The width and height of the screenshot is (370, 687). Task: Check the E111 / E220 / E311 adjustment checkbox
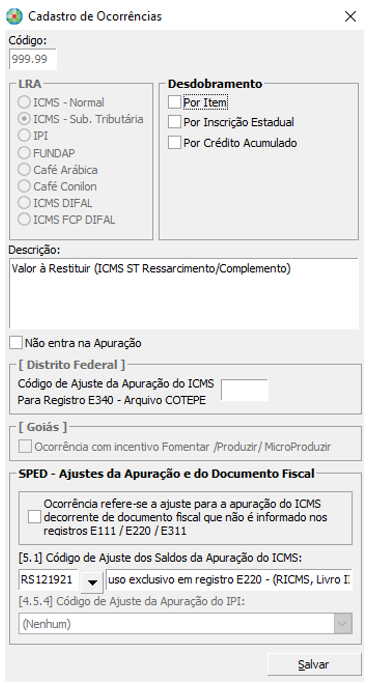(34, 517)
